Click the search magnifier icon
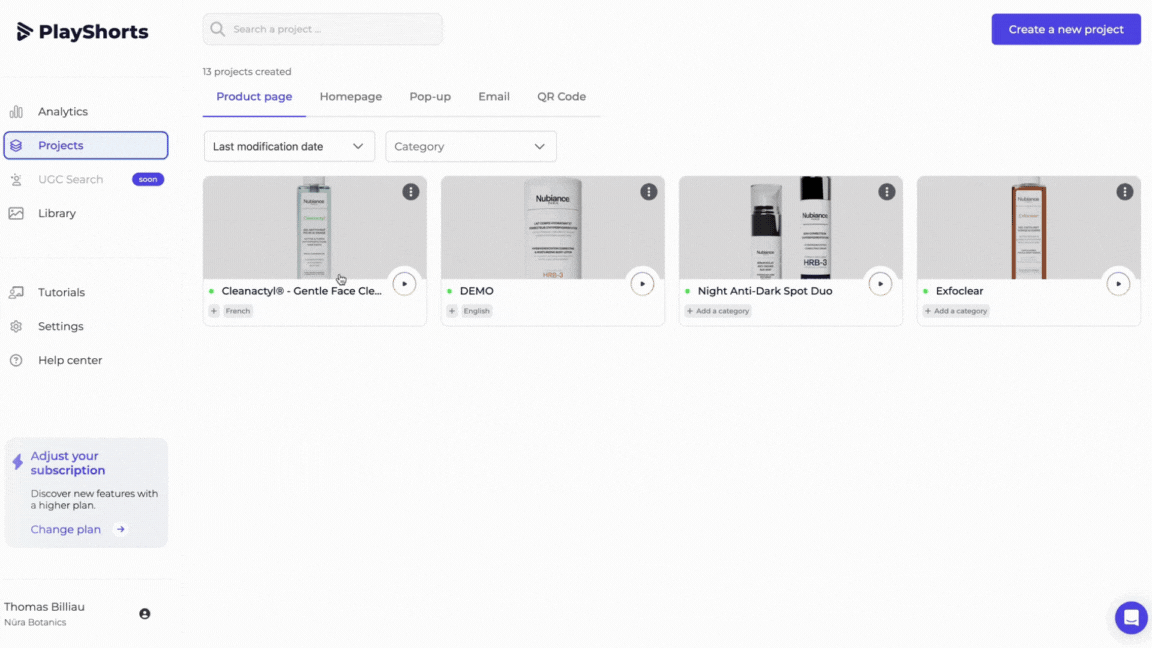 217,29
